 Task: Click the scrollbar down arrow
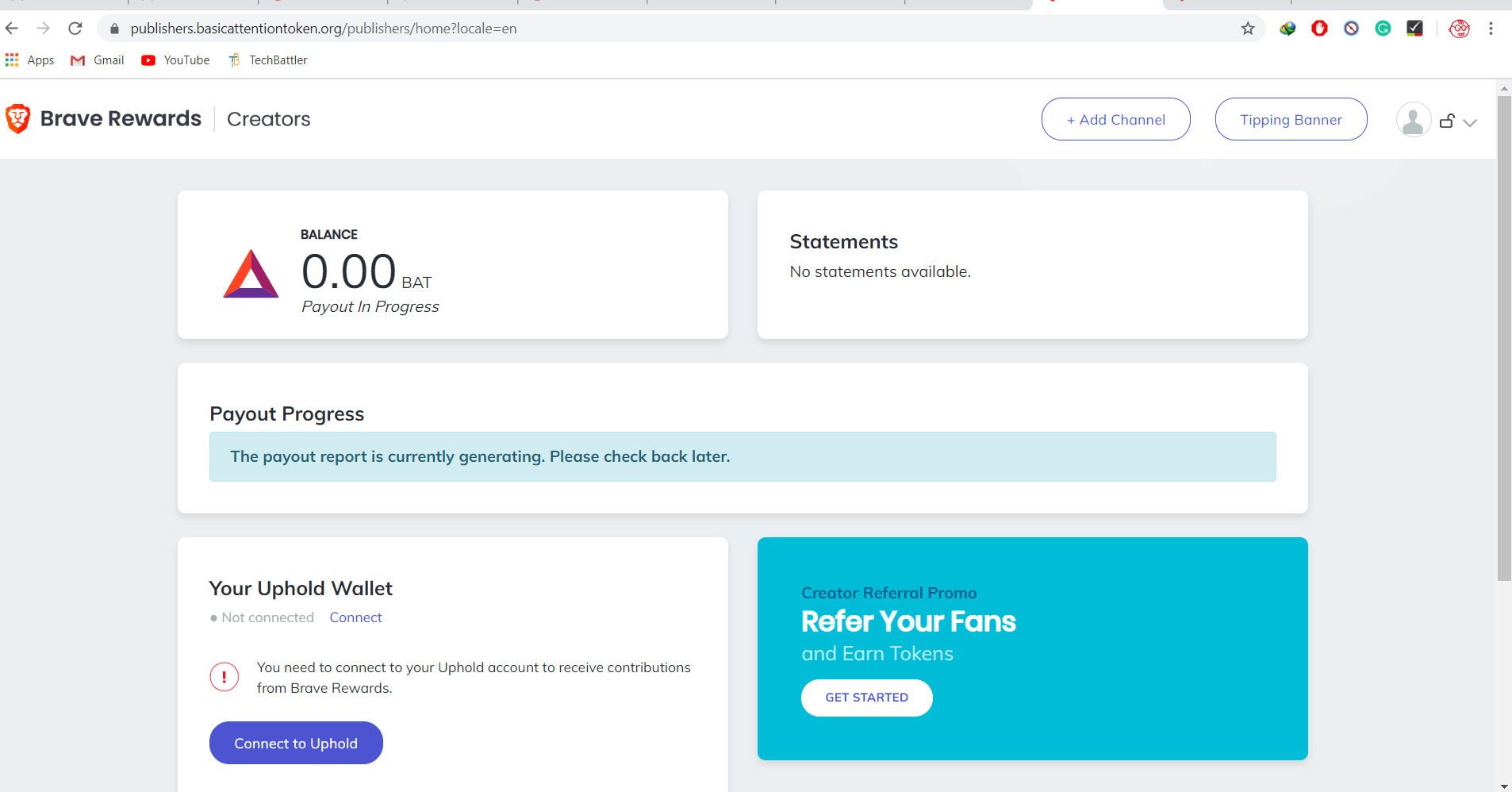point(1502,784)
